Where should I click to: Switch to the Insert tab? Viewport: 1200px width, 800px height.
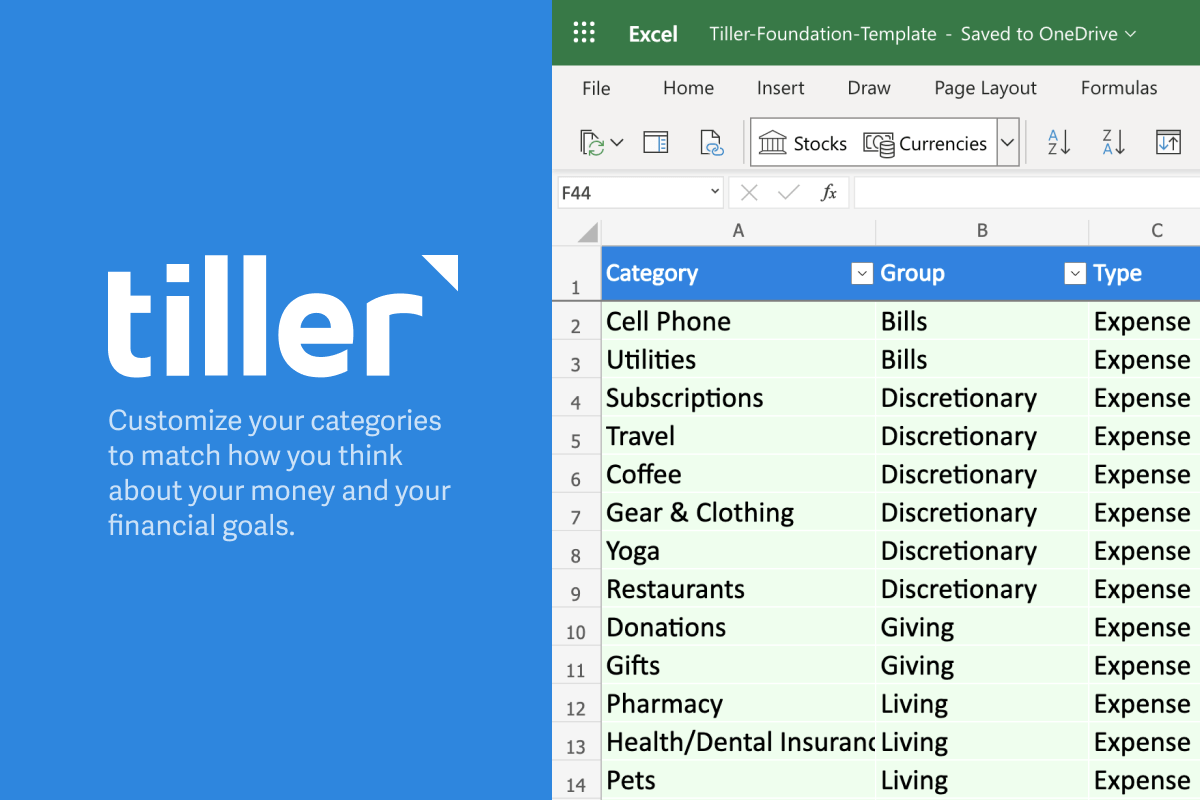point(780,88)
